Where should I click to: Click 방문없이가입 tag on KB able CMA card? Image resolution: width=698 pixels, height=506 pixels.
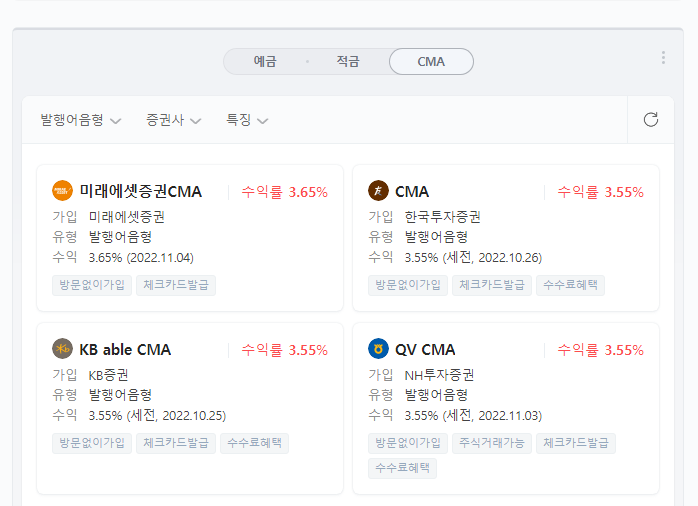pos(92,443)
